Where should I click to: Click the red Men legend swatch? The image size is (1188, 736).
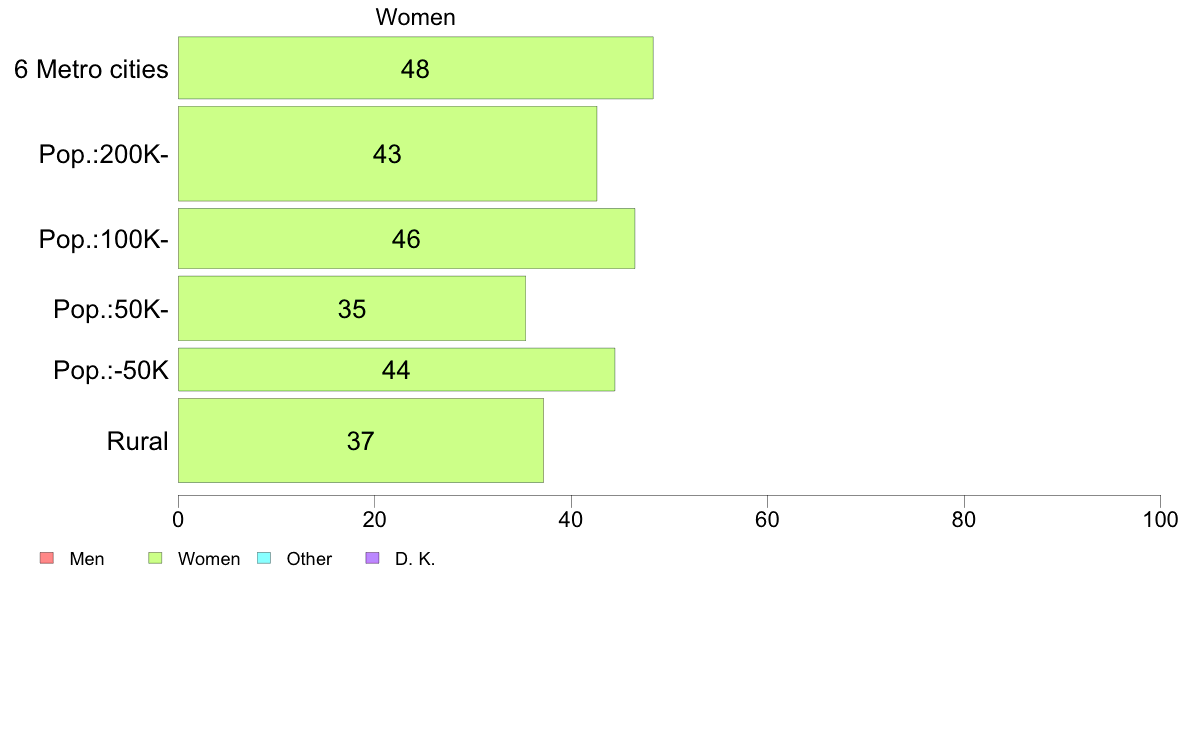pyautogui.click(x=47, y=558)
